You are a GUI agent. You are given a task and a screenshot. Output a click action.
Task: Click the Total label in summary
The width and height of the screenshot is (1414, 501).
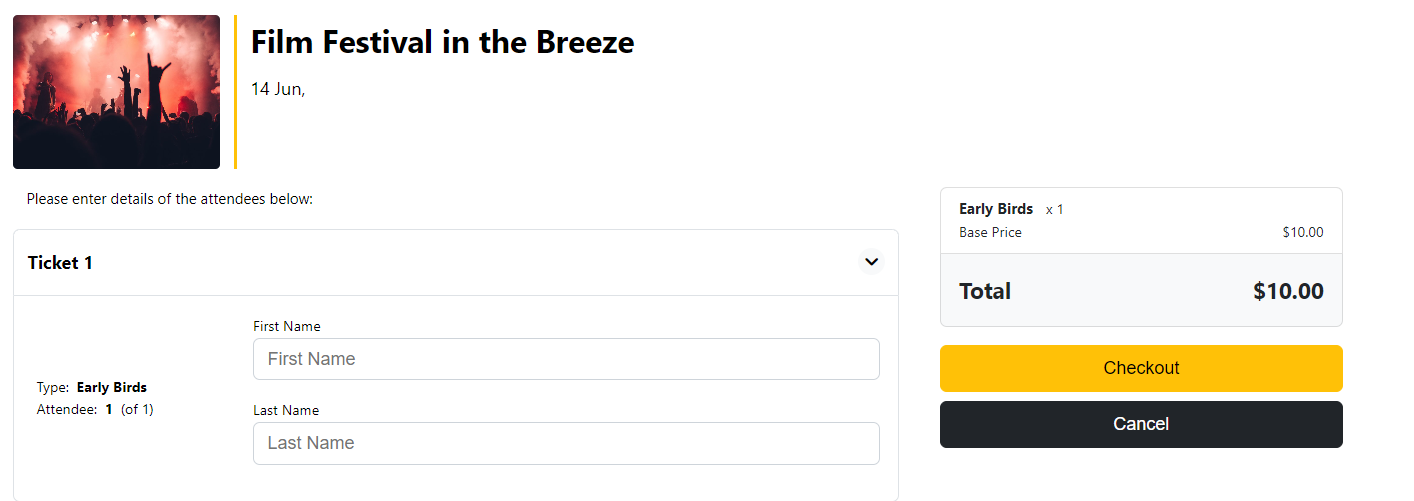[985, 292]
